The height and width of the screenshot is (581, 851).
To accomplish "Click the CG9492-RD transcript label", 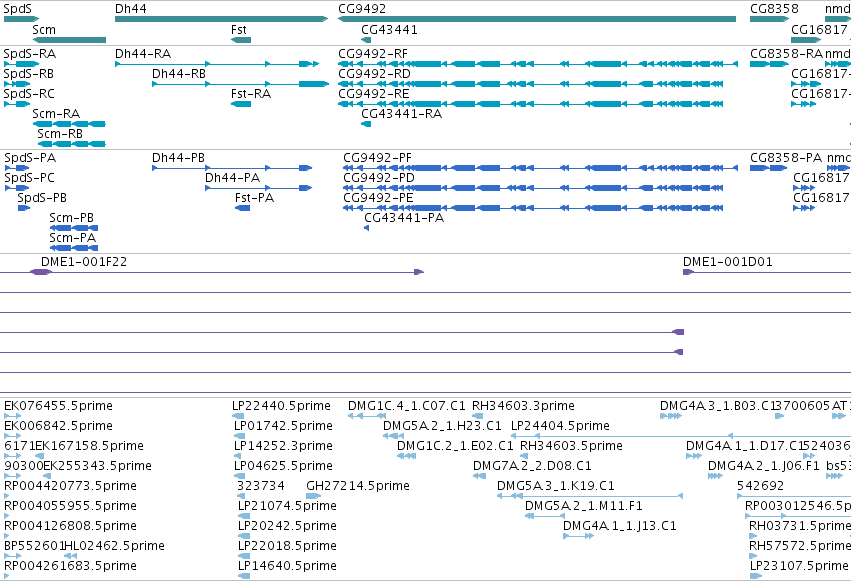I will 374,74.
